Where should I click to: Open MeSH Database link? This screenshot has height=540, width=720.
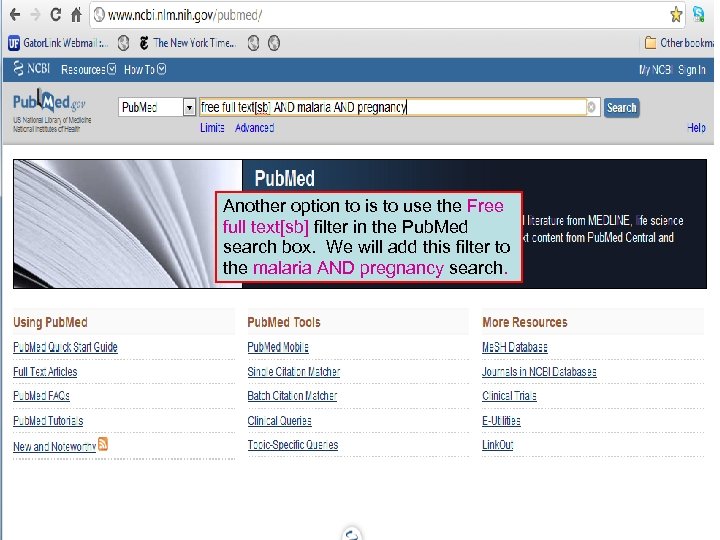(x=515, y=347)
